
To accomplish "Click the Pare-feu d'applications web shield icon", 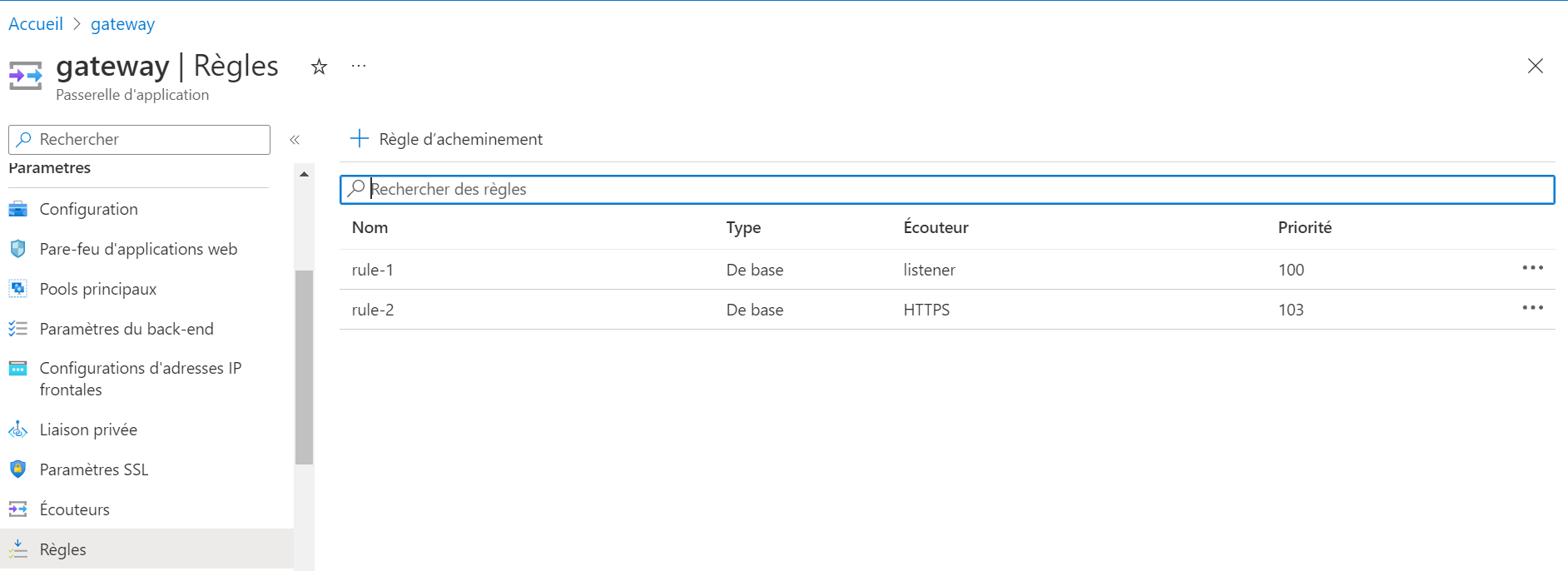I will [x=17, y=249].
